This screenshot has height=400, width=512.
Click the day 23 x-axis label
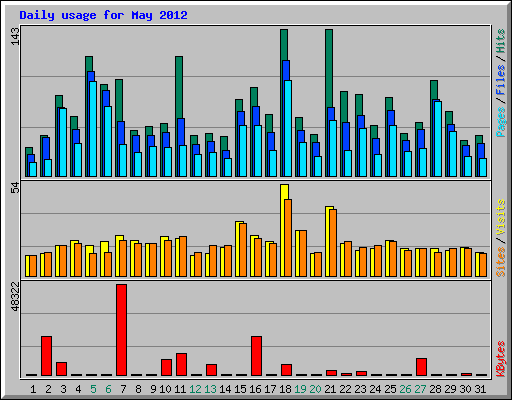[x=360, y=389]
